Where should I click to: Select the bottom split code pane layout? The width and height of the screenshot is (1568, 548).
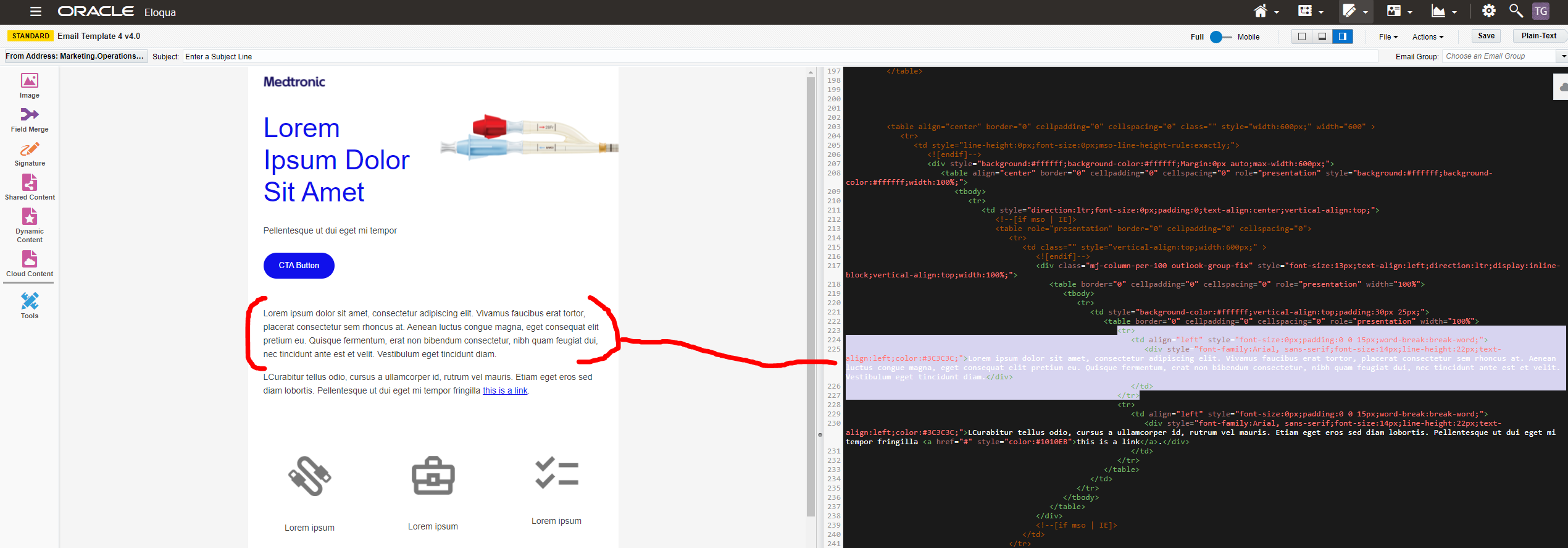tap(1322, 36)
